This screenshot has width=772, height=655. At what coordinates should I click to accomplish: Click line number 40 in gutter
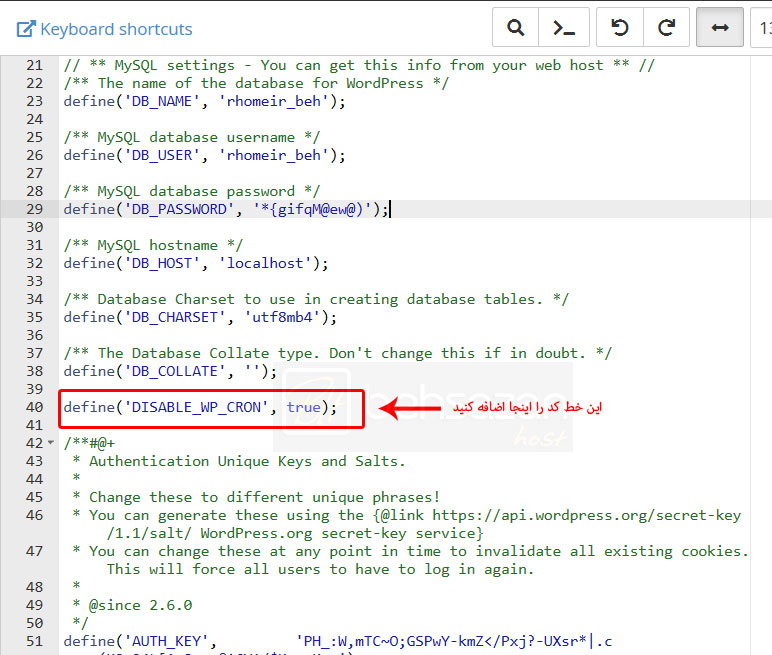pos(34,407)
